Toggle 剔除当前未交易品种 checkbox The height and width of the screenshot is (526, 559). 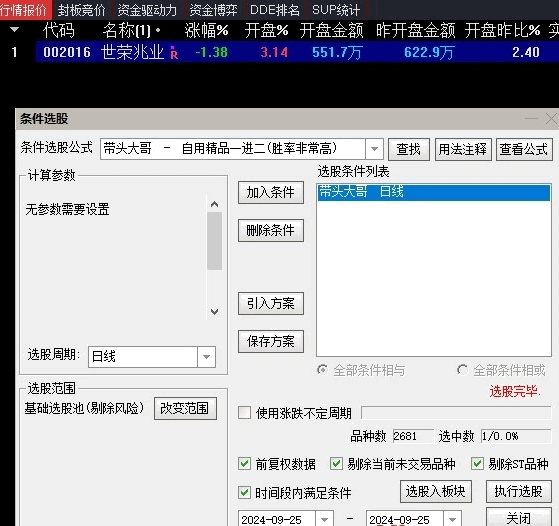[336, 464]
